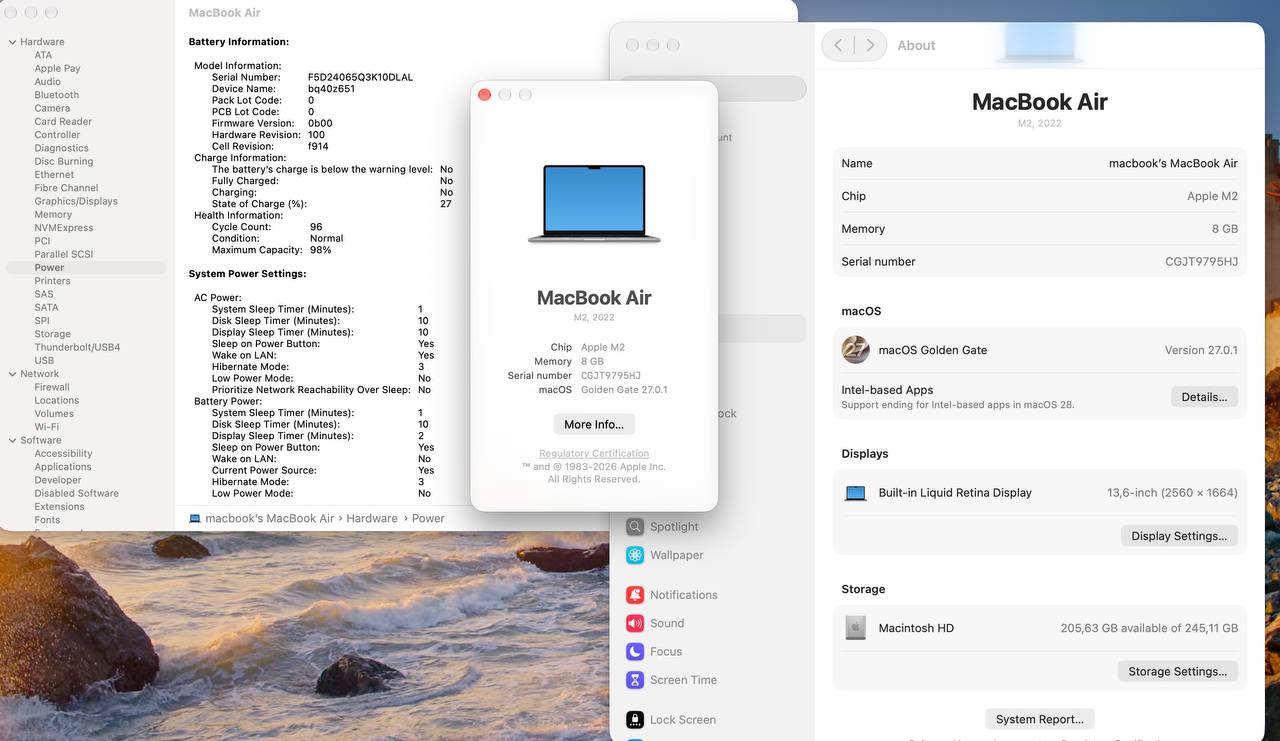This screenshot has height=741, width=1280.
Task: Collapse the Software tree section
Action: [12, 440]
